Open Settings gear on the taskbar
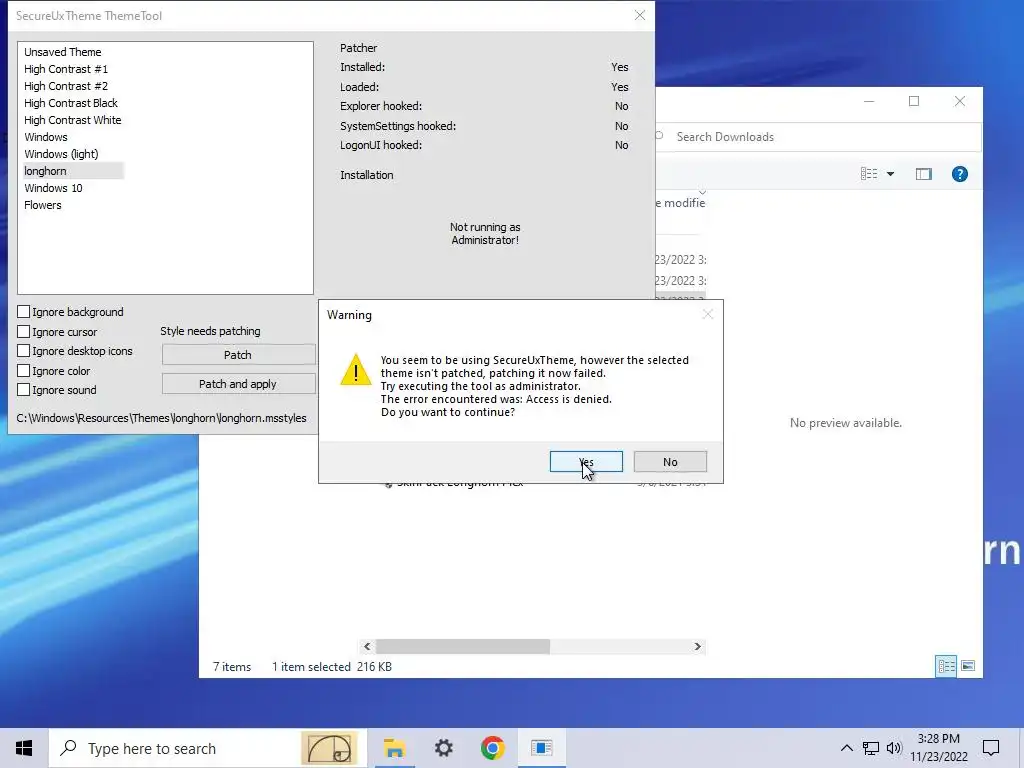 point(444,748)
